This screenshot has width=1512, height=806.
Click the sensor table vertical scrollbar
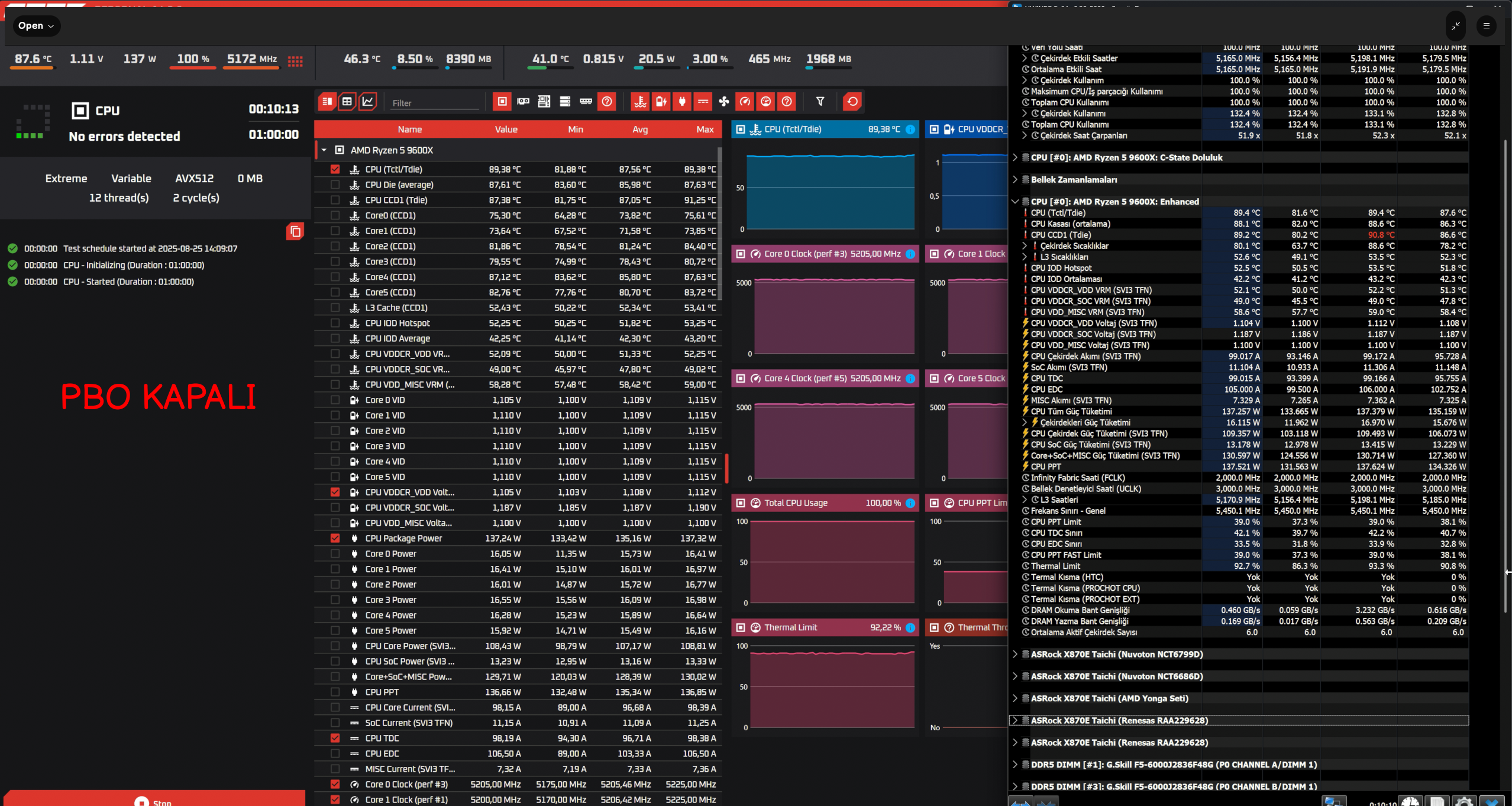point(719,225)
